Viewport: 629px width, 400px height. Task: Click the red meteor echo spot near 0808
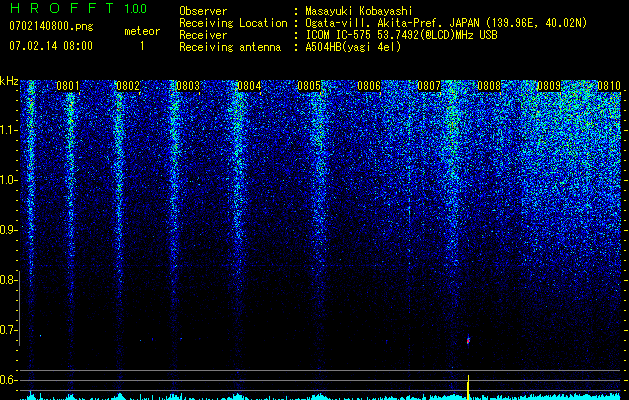pyautogui.click(x=468, y=341)
